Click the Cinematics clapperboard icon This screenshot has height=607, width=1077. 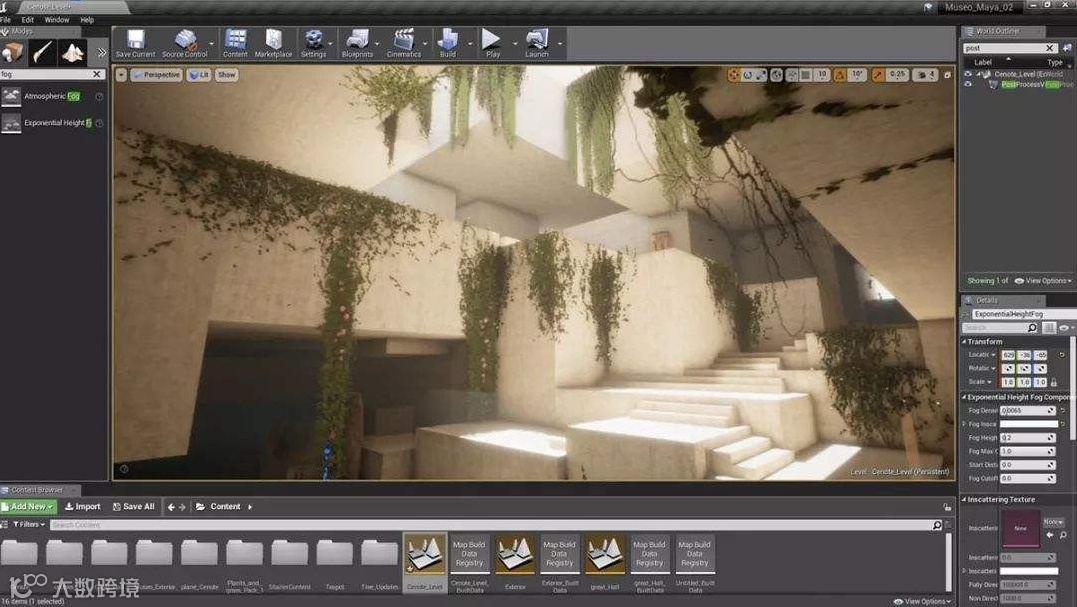point(403,42)
